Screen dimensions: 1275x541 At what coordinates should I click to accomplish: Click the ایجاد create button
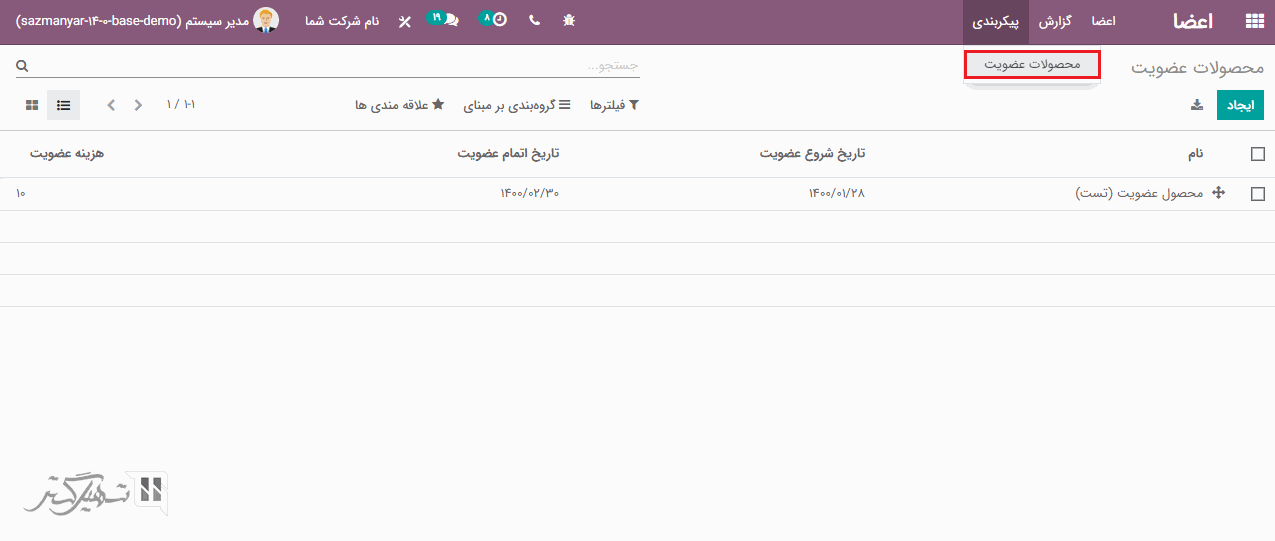pyautogui.click(x=1240, y=105)
